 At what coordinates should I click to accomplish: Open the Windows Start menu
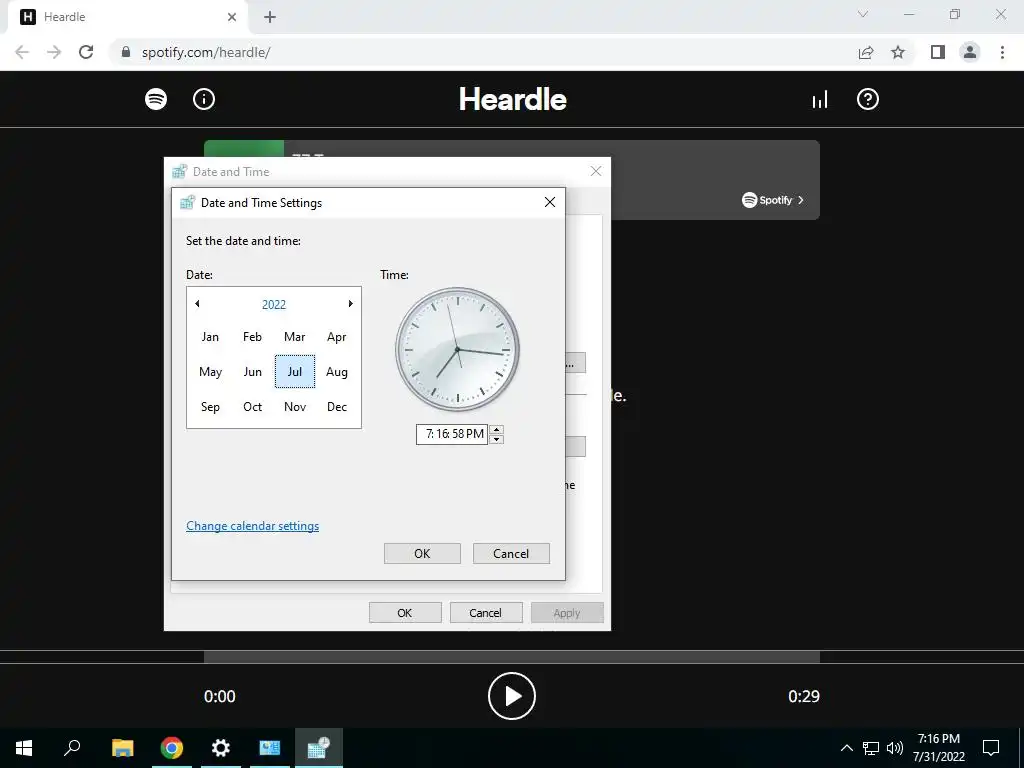tap(24, 748)
